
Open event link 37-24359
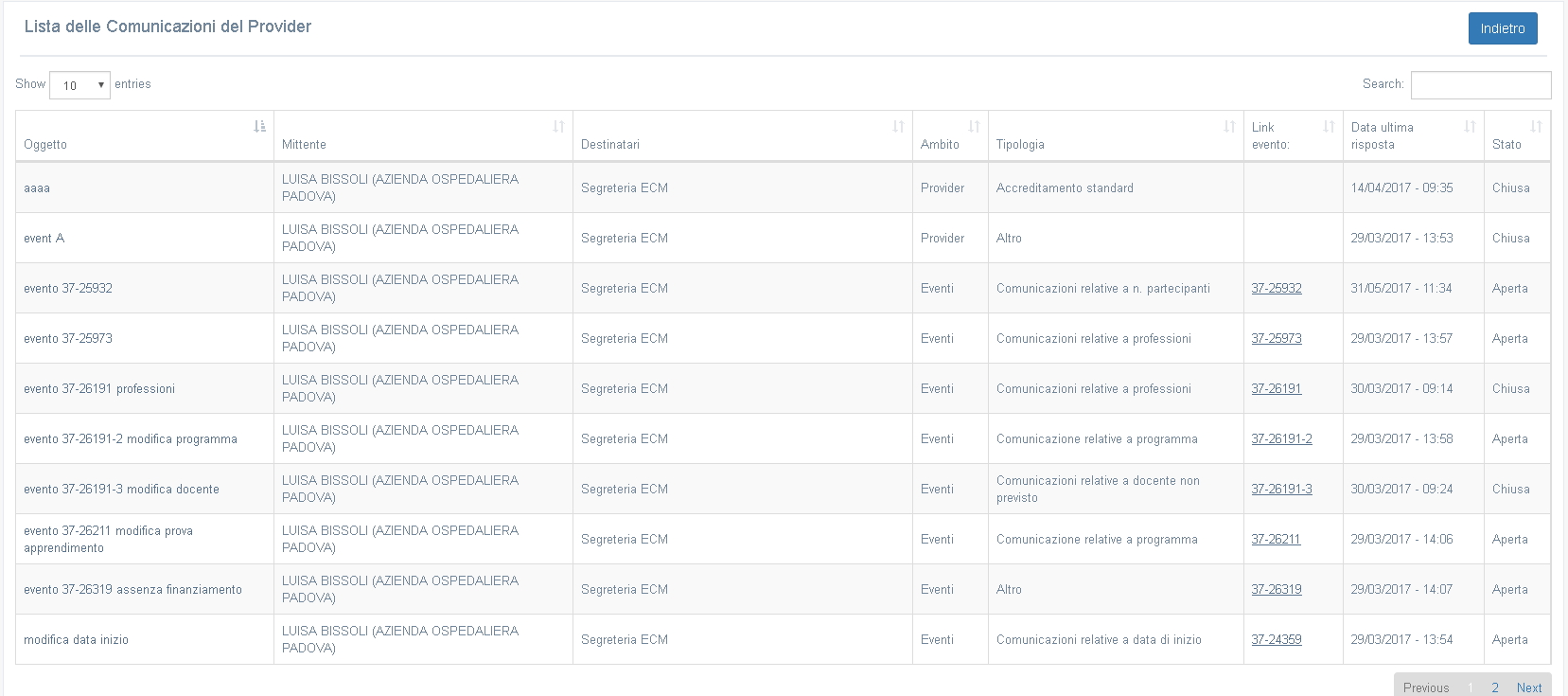click(x=1276, y=640)
